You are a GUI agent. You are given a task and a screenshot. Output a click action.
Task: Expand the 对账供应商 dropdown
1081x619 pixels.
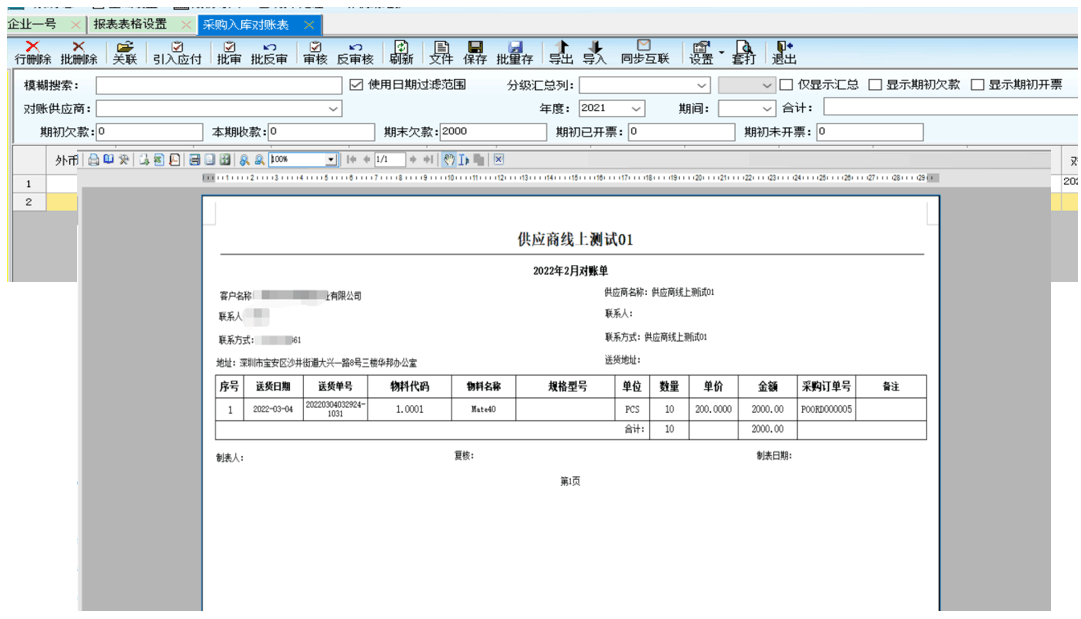(x=333, y=109)
